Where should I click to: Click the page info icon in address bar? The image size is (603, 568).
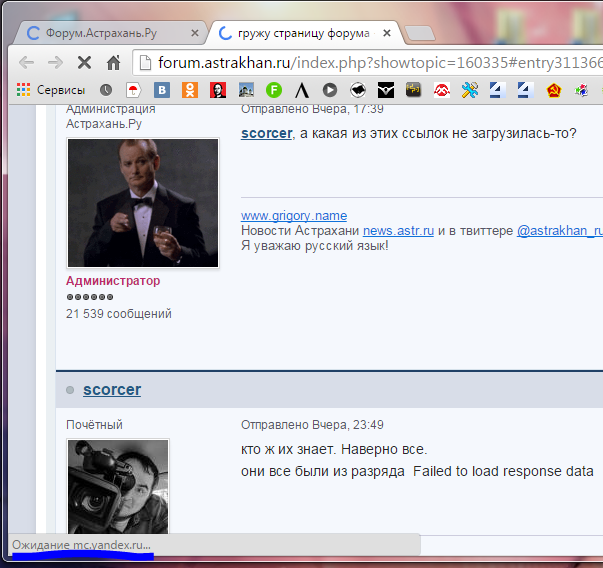point(145,62)
